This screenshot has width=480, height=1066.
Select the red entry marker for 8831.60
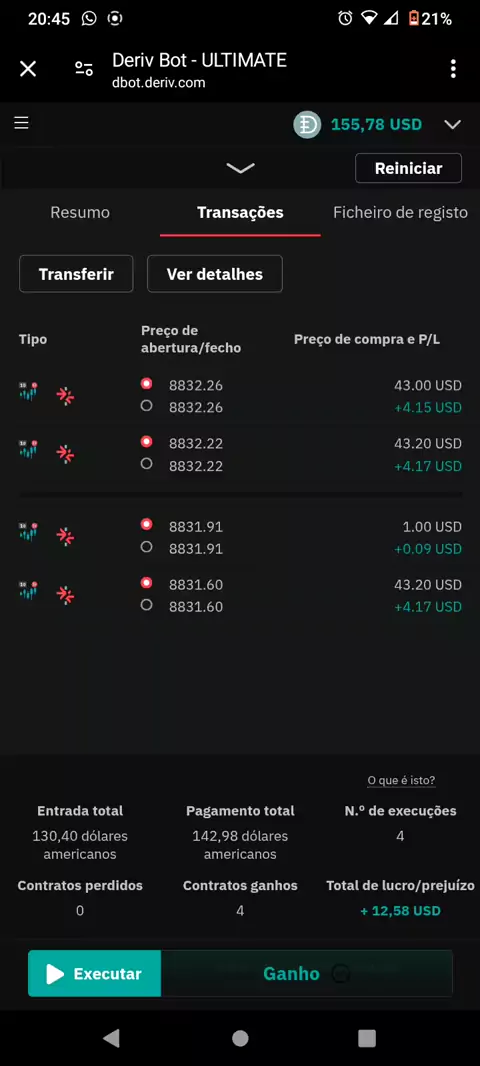click(x=146, y=583)
